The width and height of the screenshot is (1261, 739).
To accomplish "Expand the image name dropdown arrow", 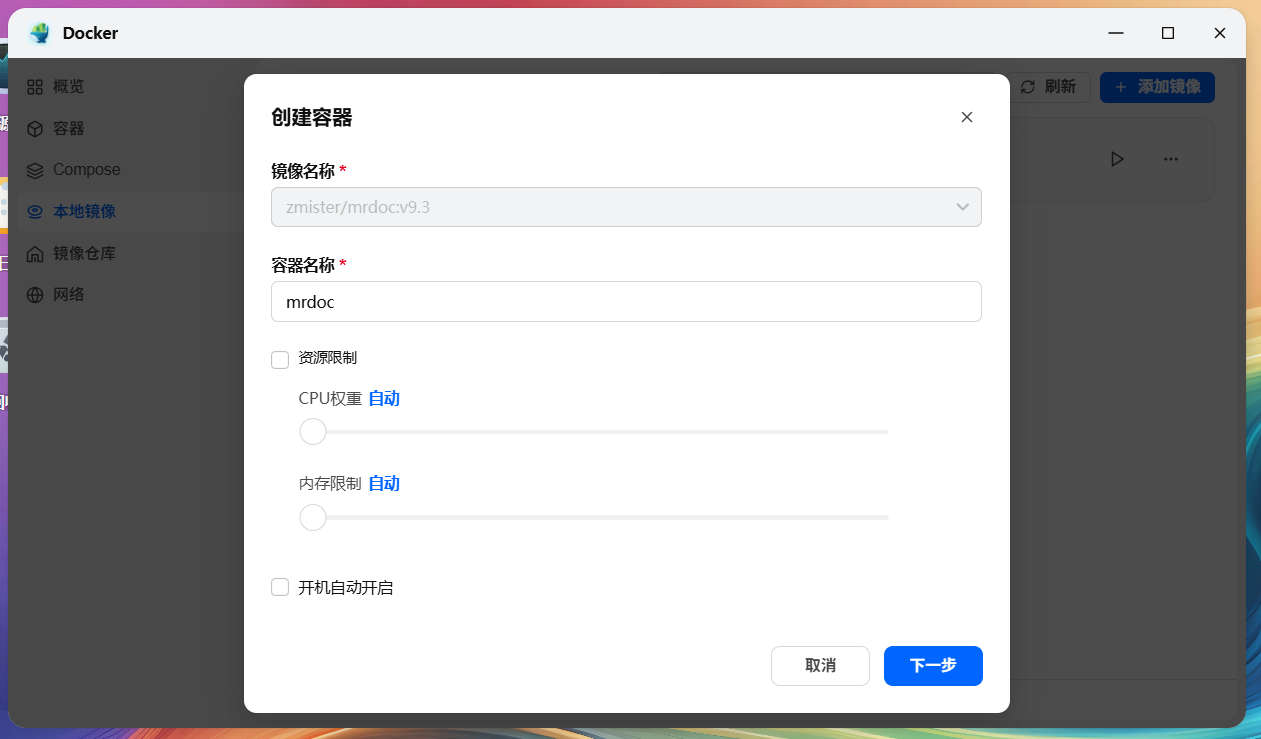I will click(x=962, y=207).
